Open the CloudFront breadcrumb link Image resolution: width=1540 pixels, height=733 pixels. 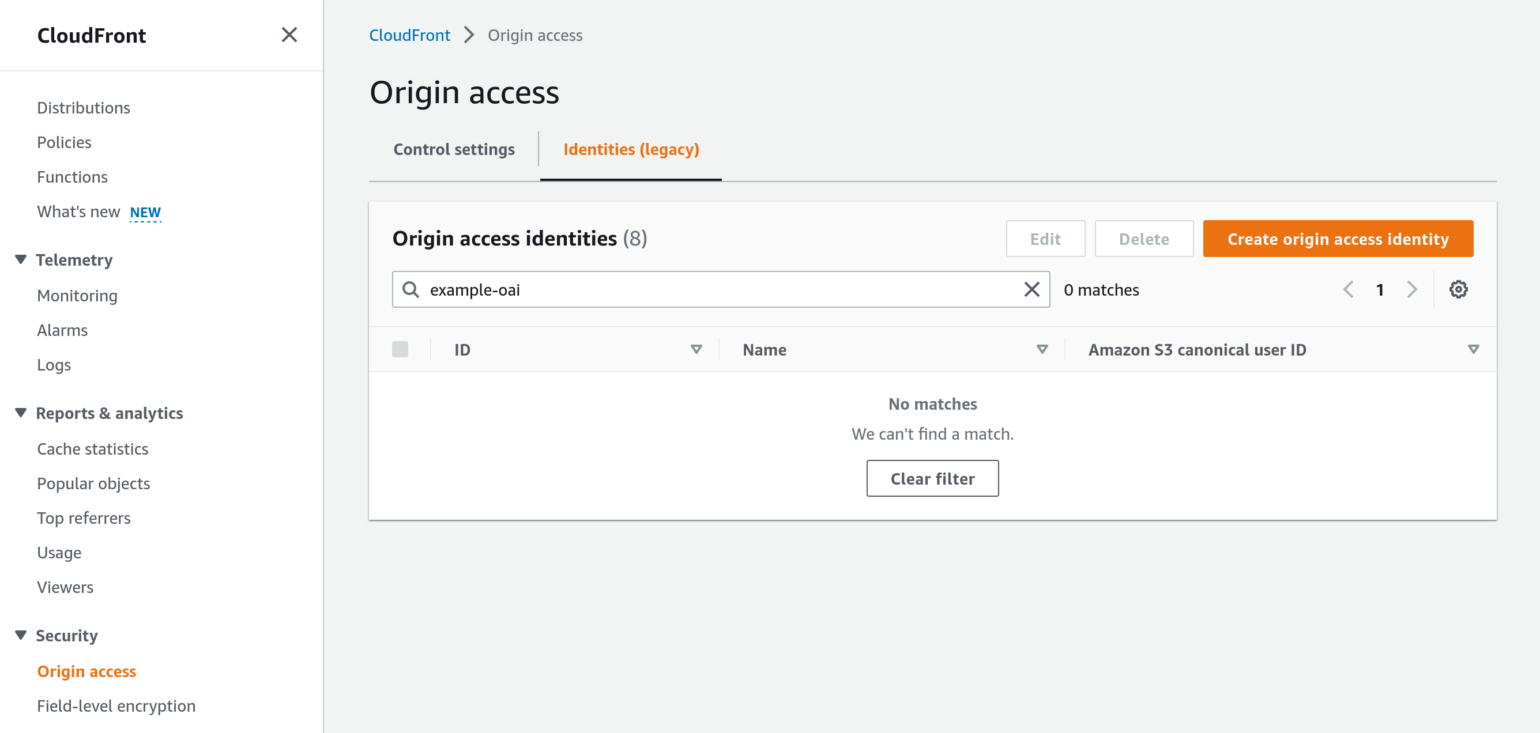410,35
